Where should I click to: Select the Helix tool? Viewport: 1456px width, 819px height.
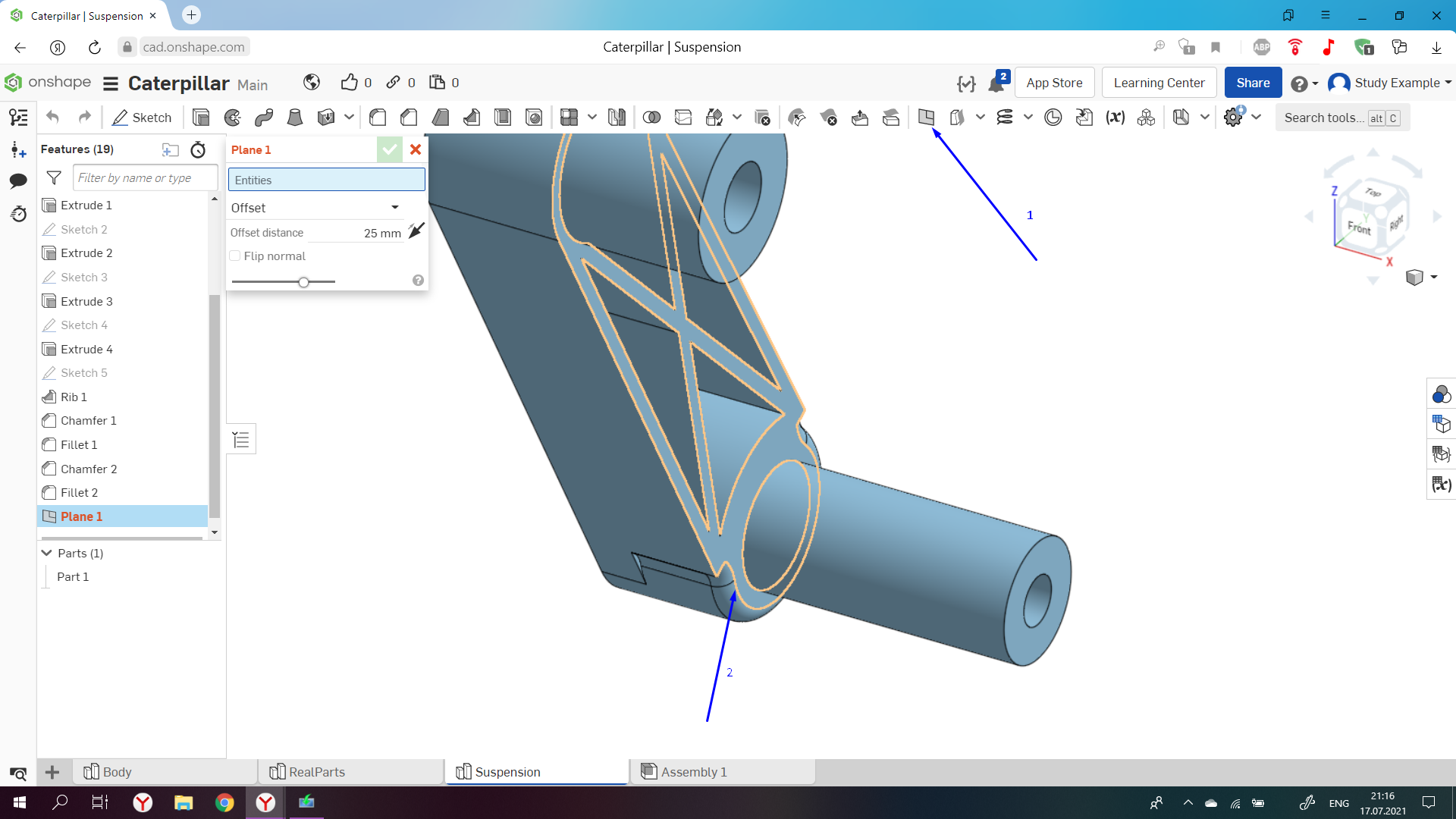coord(1005,118)
